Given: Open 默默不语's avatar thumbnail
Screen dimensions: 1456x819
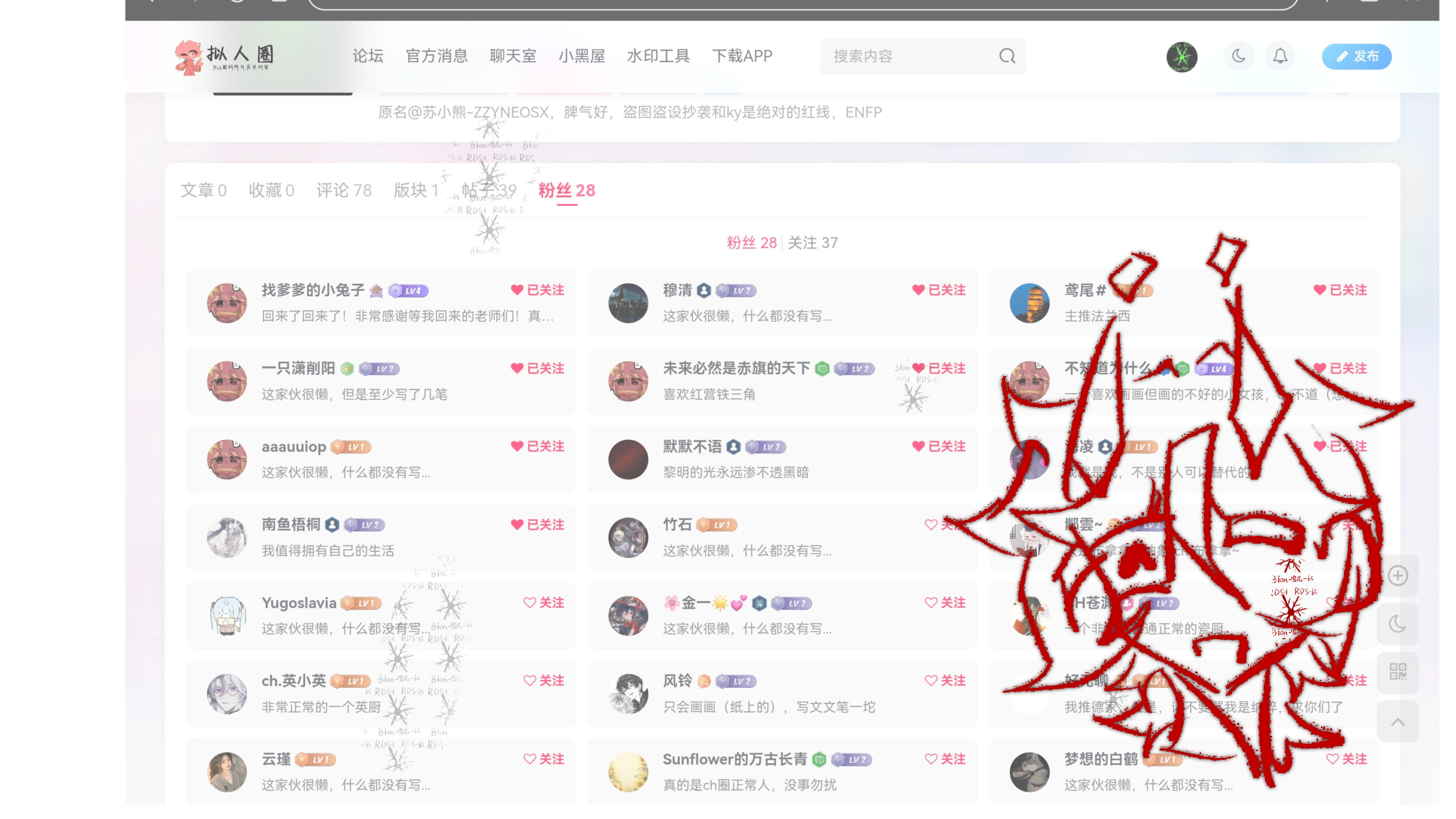Looking at the screenshot, I should pos(628,460).
